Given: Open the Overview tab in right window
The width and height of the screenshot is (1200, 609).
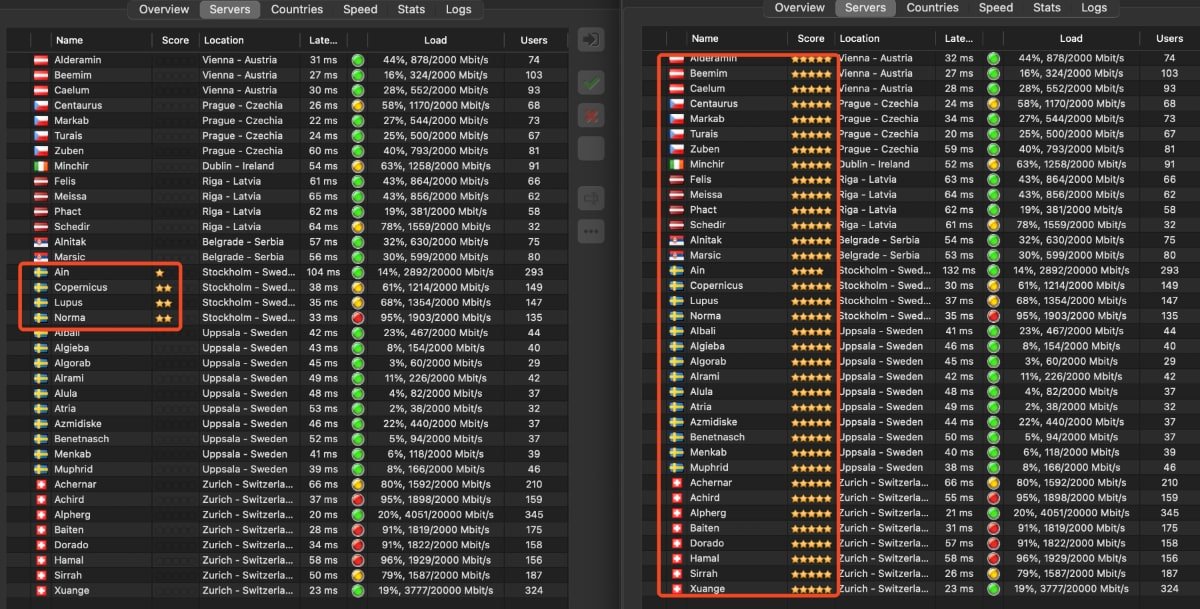Looking at the screenshot, I should (800, 7).
